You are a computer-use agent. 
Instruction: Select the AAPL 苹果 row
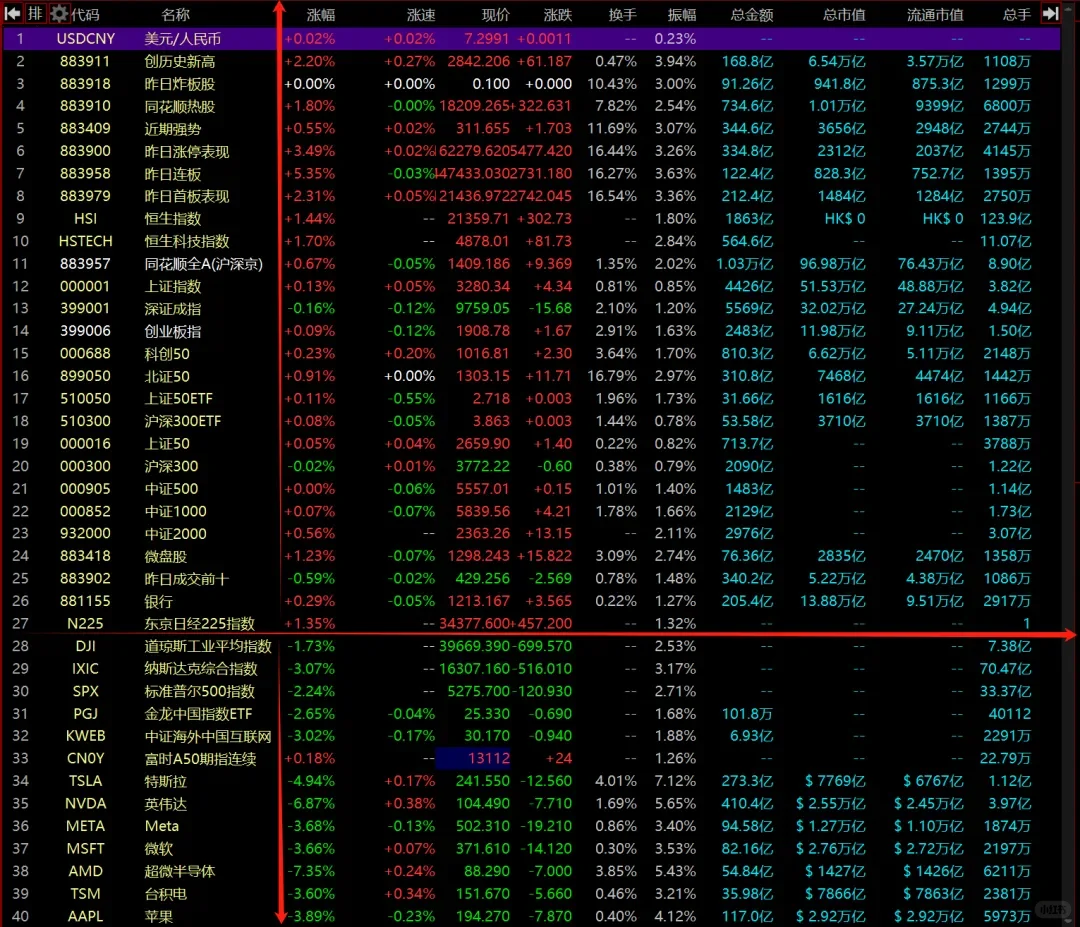[x=532, y=916]
